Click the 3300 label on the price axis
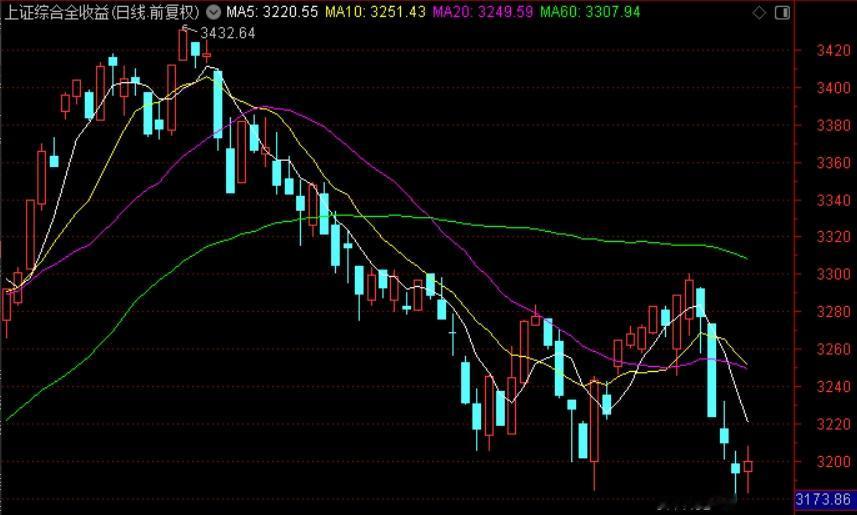Viewport: 857px width, 515px height. click(833, 274)
